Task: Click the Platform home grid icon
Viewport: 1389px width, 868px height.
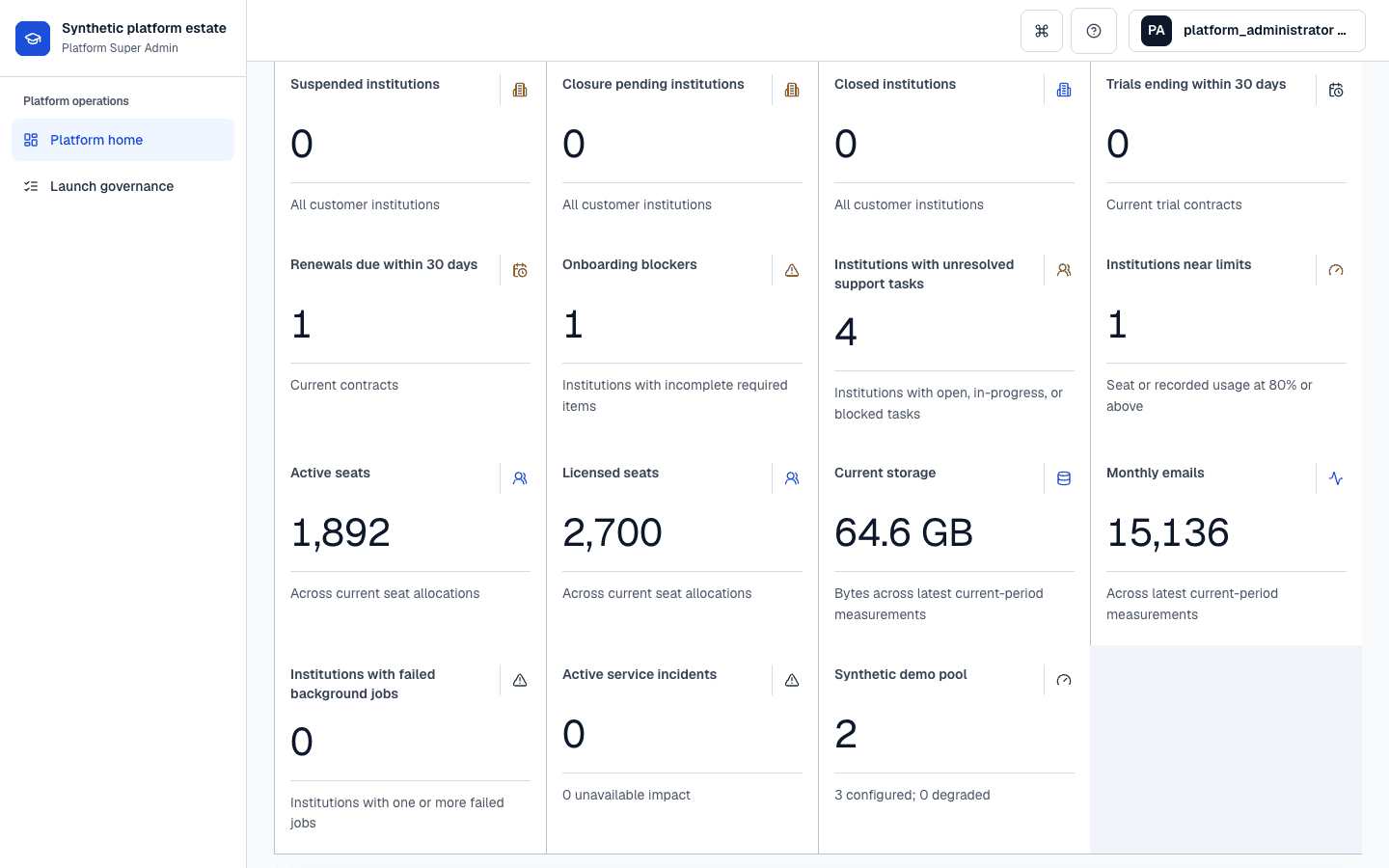Action: (x=31, y=140)
